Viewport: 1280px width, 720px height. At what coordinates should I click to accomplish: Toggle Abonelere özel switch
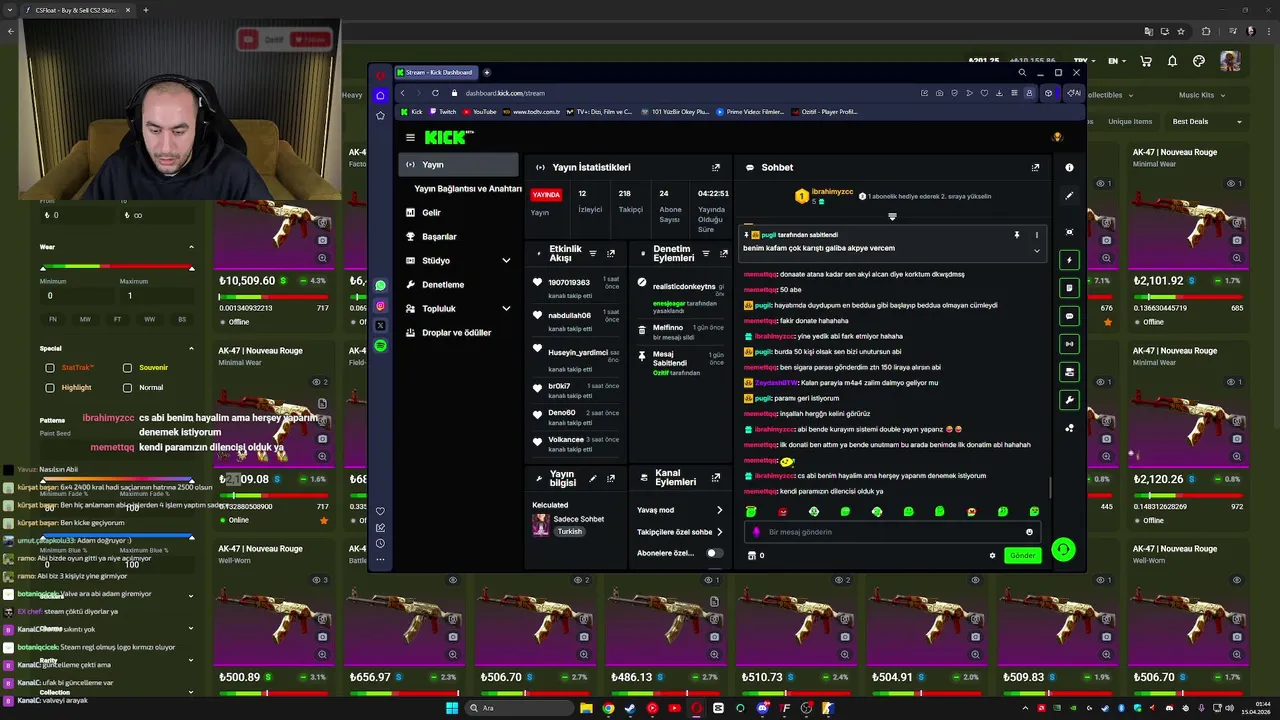pos(714,553)
